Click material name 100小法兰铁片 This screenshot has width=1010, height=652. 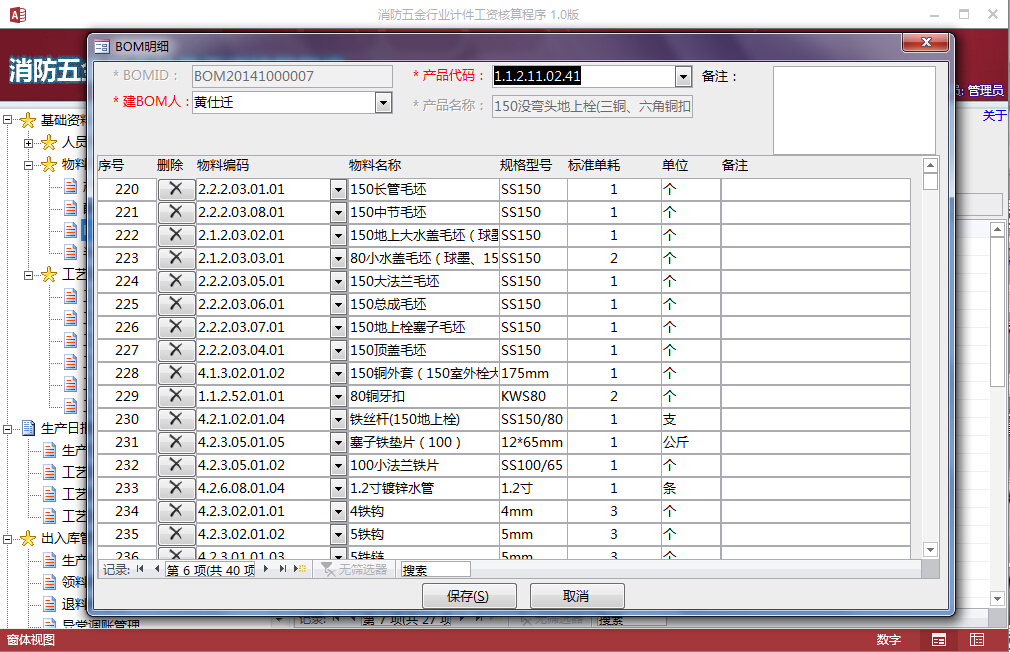click(424, 465)
